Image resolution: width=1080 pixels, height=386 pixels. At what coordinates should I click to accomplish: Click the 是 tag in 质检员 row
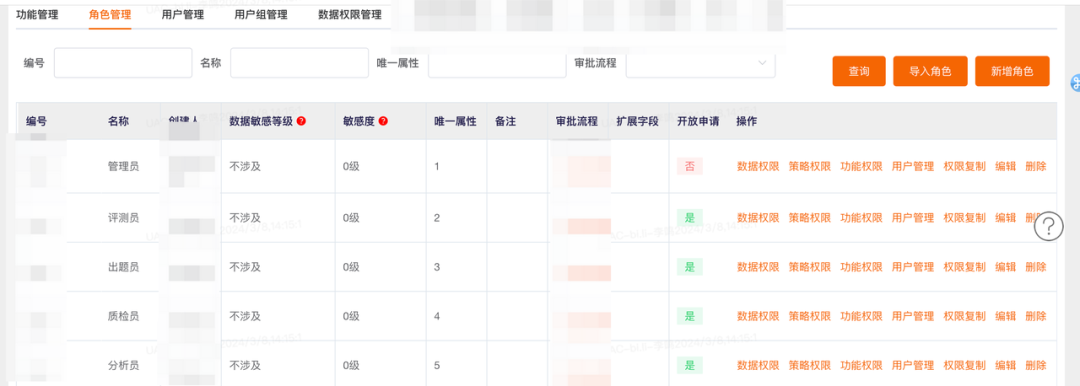pyautogui.click(x=689, y=316)
